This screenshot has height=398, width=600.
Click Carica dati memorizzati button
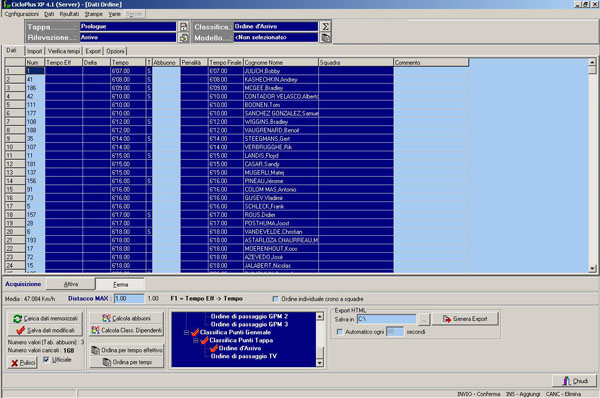click(x=45, y=318)
